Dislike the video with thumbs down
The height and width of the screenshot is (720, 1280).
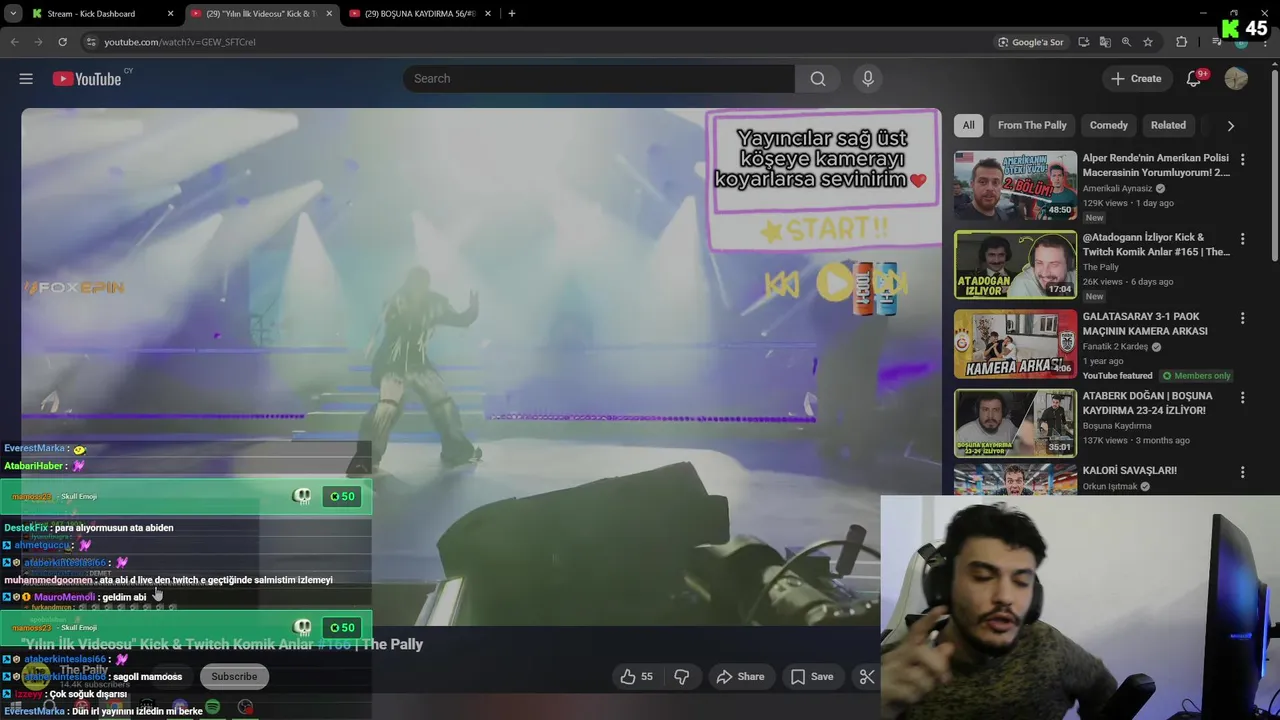(682, 677)
